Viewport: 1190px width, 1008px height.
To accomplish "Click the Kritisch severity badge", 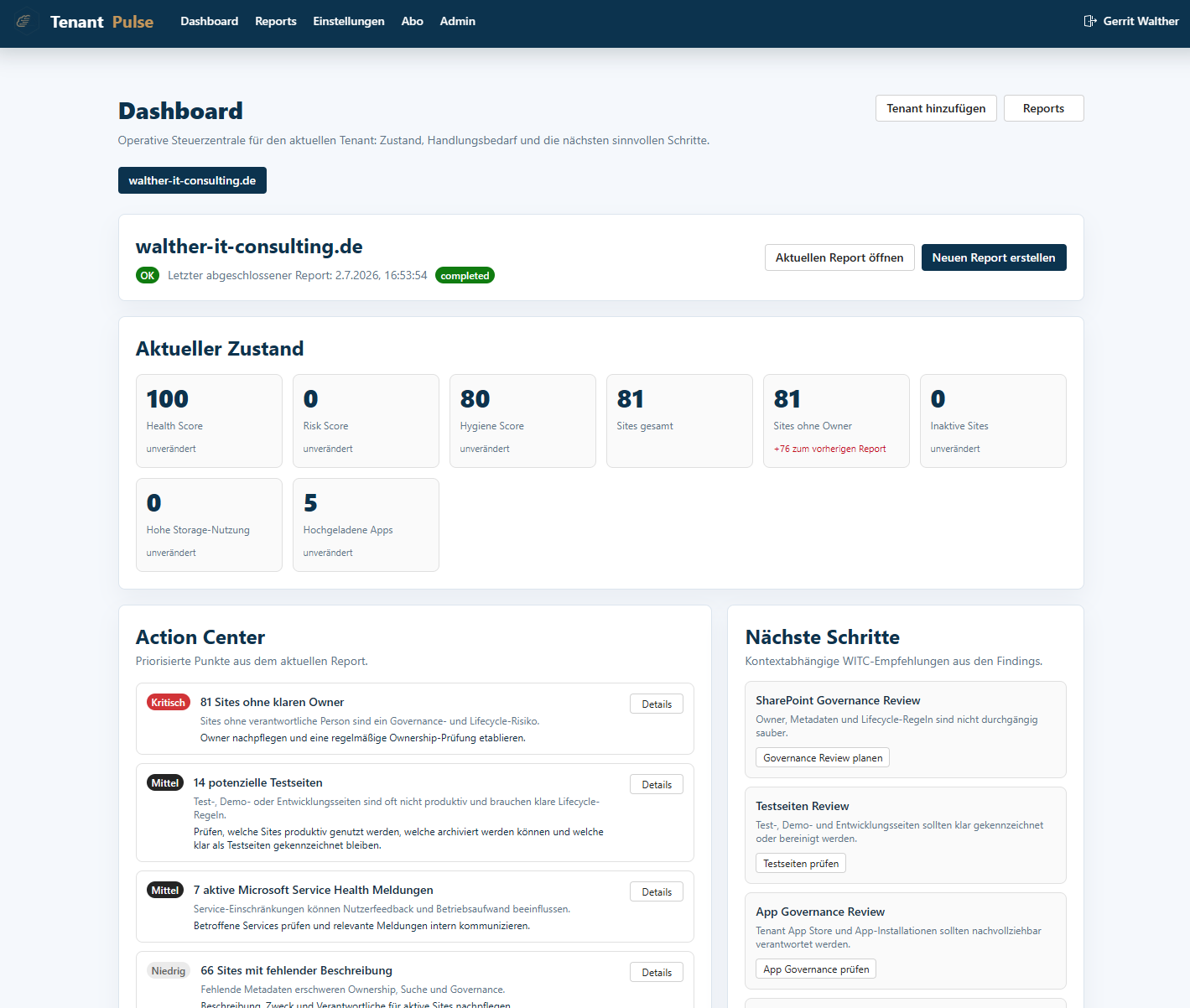I will click(169, 702).
